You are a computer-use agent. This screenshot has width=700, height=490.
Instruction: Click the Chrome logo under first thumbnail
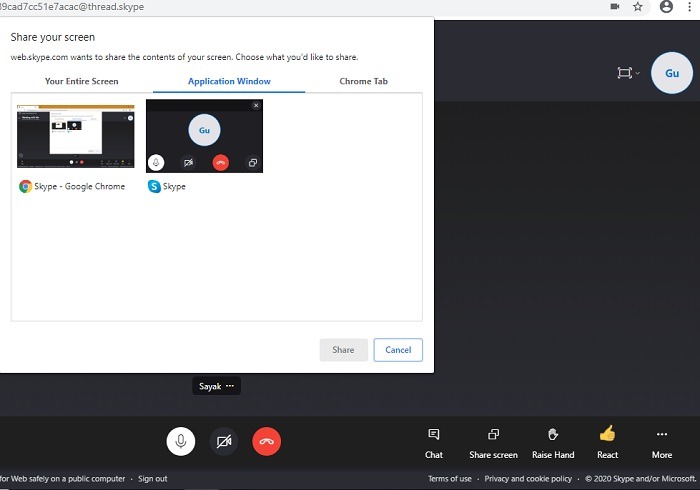click(x=25, y=187)
